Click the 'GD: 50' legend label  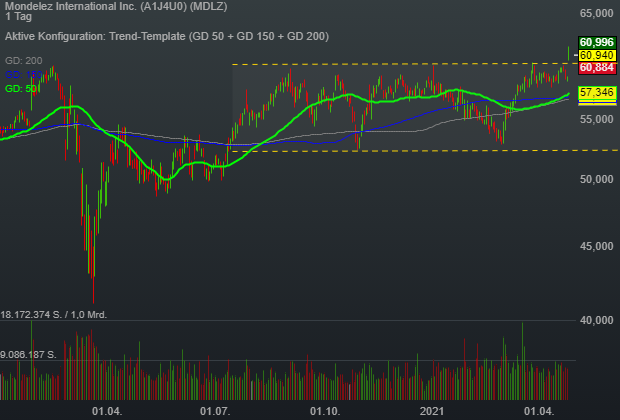click(x=21, y=89)
